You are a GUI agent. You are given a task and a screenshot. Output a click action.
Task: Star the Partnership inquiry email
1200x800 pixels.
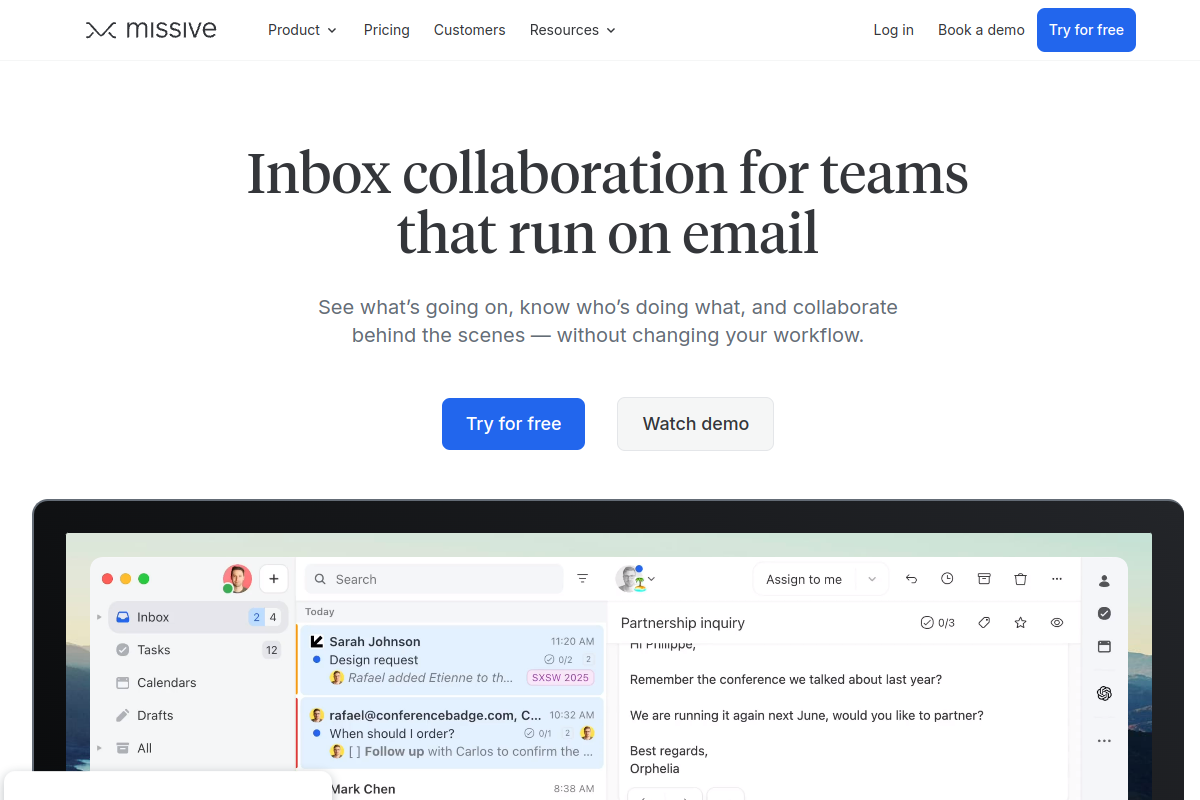1020,622
